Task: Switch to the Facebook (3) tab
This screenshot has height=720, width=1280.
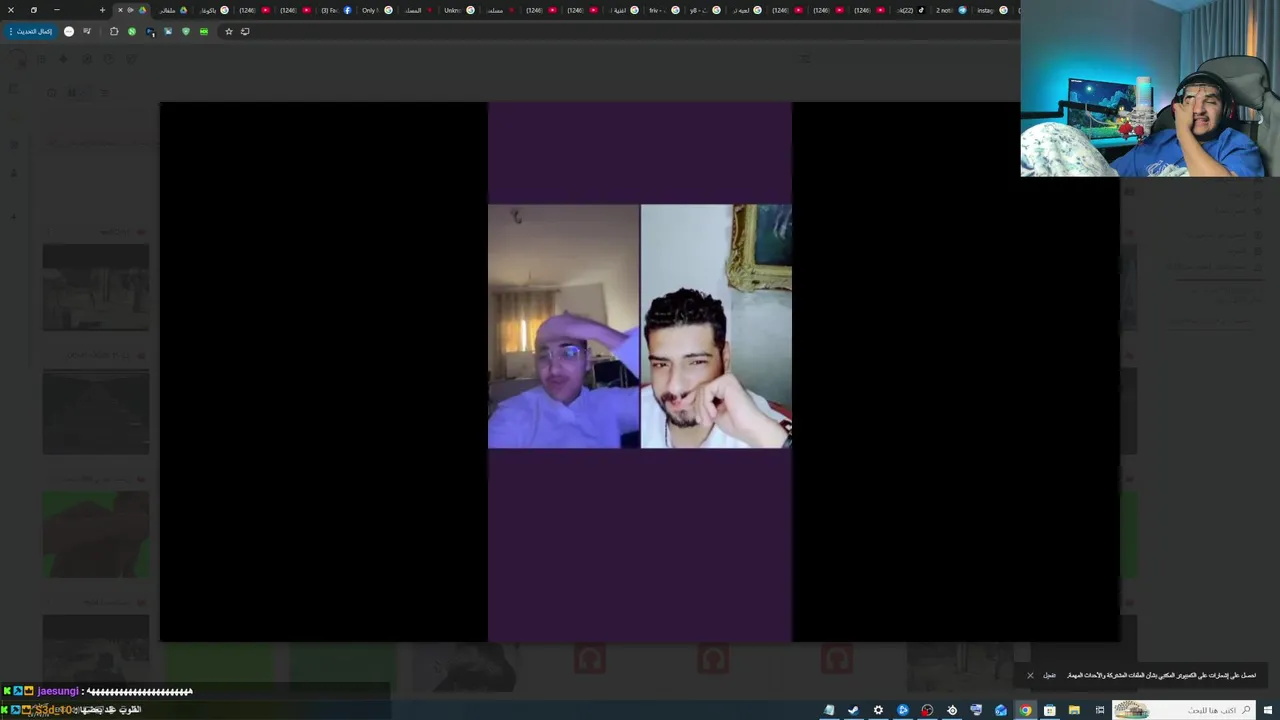Action: coord(337,10)
